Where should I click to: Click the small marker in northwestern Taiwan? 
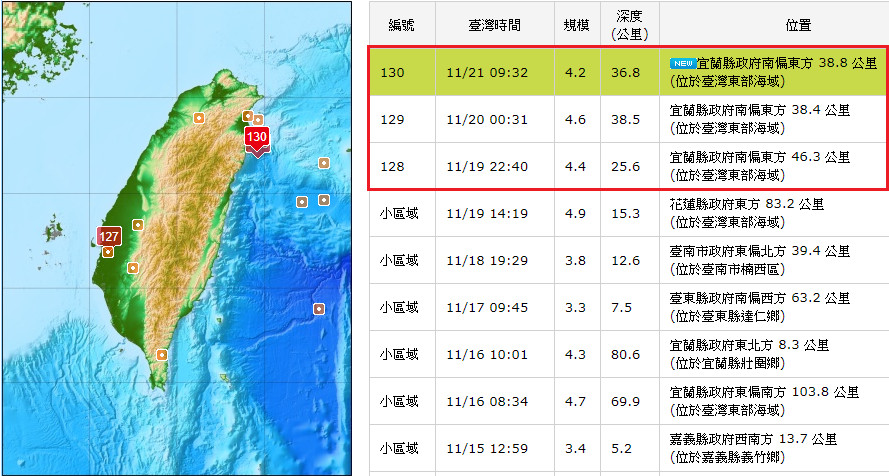(198, 118)
